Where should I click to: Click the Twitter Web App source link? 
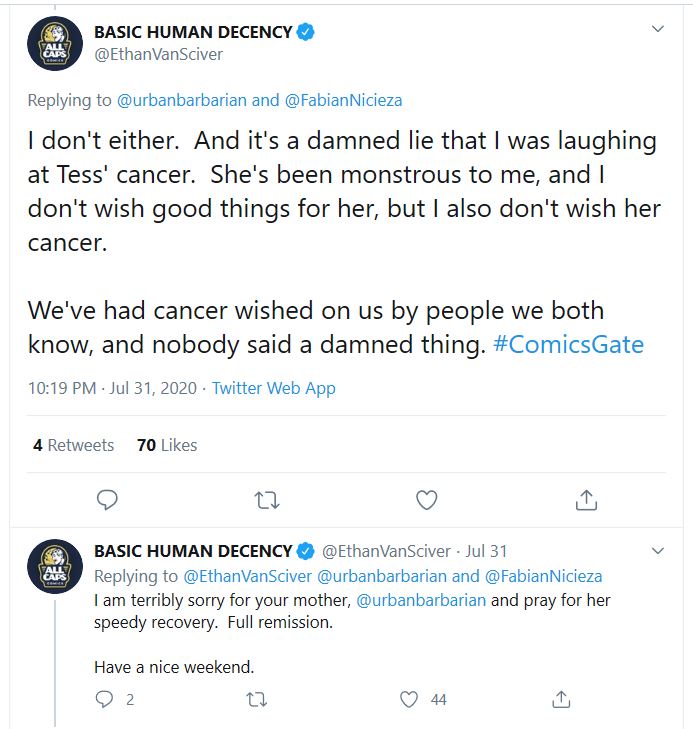tap(273, 388)
